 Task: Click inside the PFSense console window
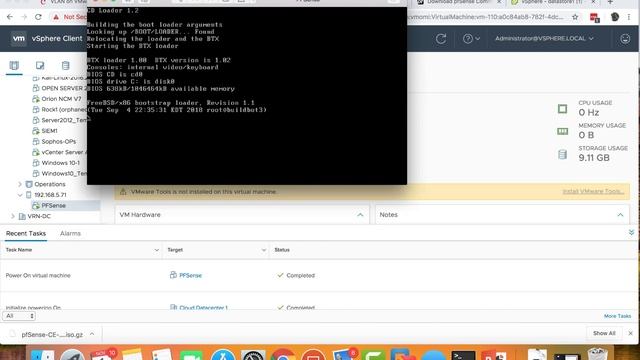click(x=247, y=96)
